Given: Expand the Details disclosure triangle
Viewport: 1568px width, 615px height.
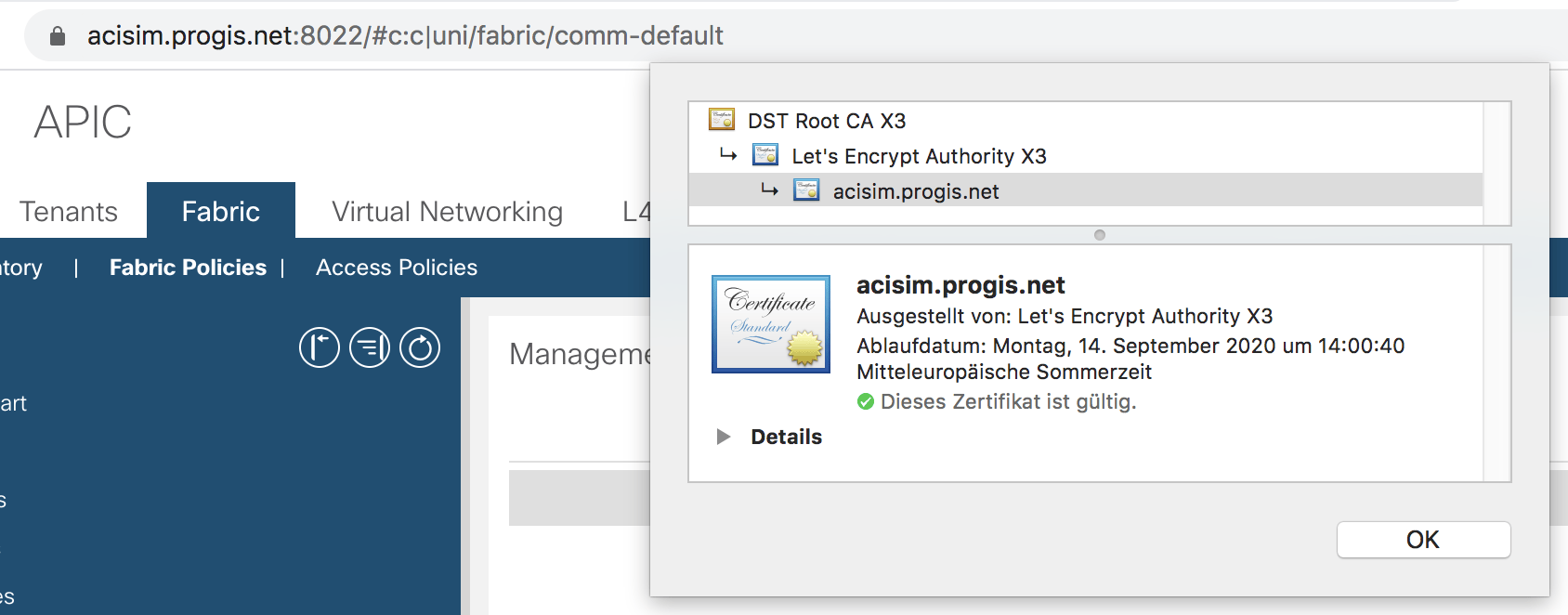Looking at the screenshot, I should point(724,437).
